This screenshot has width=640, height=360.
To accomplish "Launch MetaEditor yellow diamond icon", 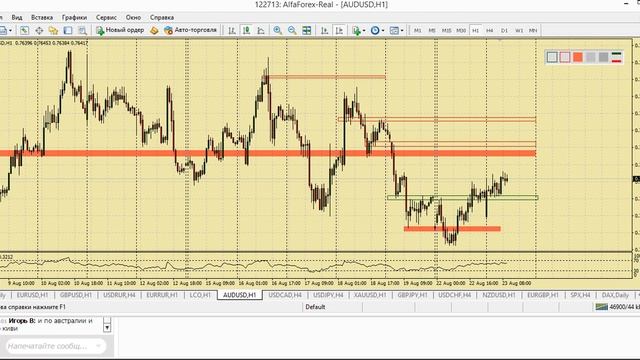I will pyautogui.click(x=154, y=30).
